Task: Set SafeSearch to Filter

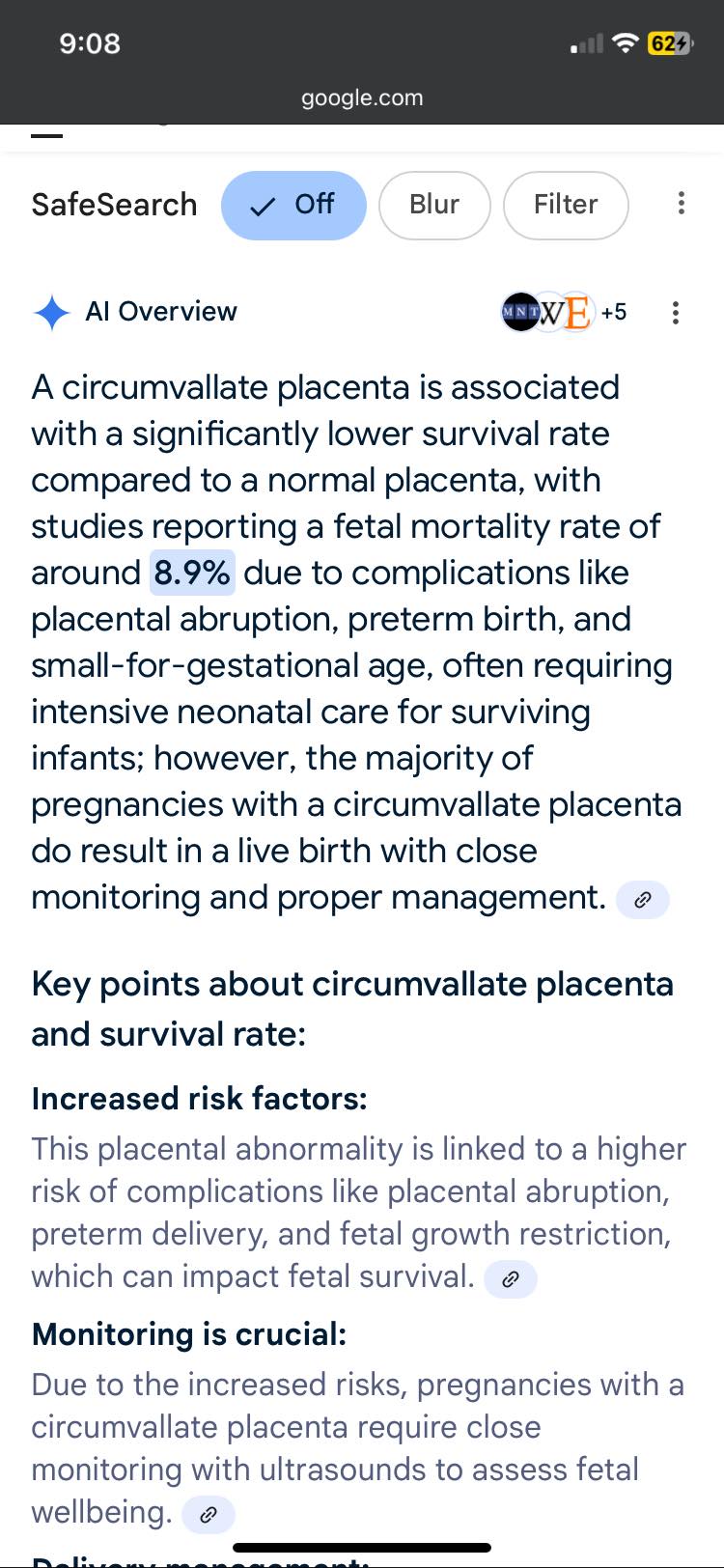Action: [566, 205]
